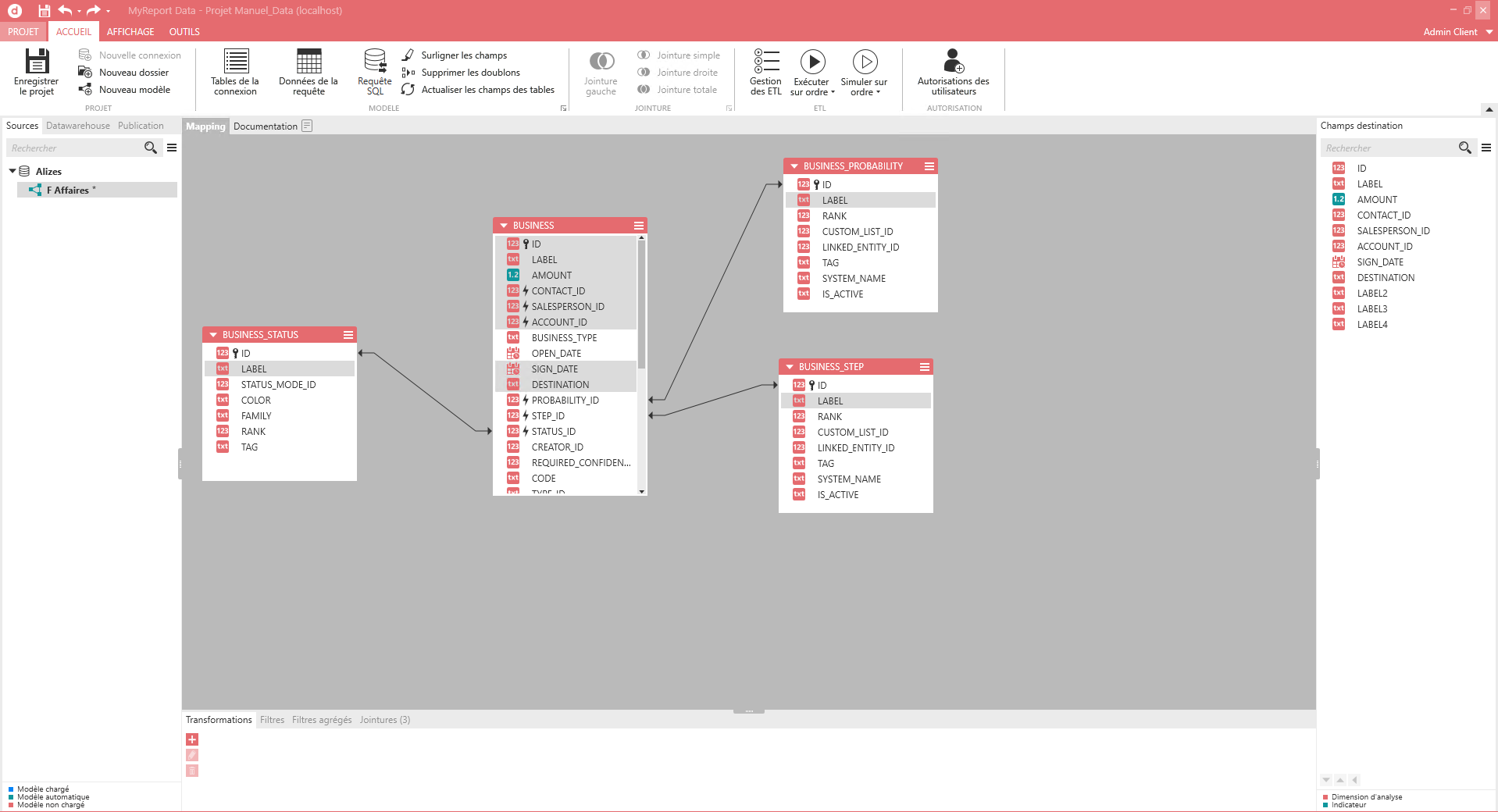Image resolution: width=1498 pixels, height=812 pixels.
Task: Click Surligner les champs
Action: (463, 55)
